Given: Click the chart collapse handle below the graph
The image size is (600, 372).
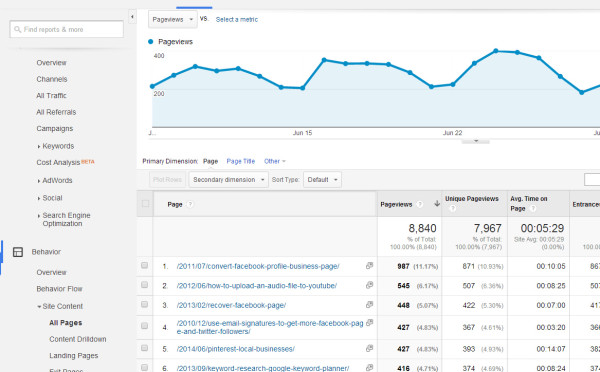Looking at the screenshot, I should click(x=476, y=141).
